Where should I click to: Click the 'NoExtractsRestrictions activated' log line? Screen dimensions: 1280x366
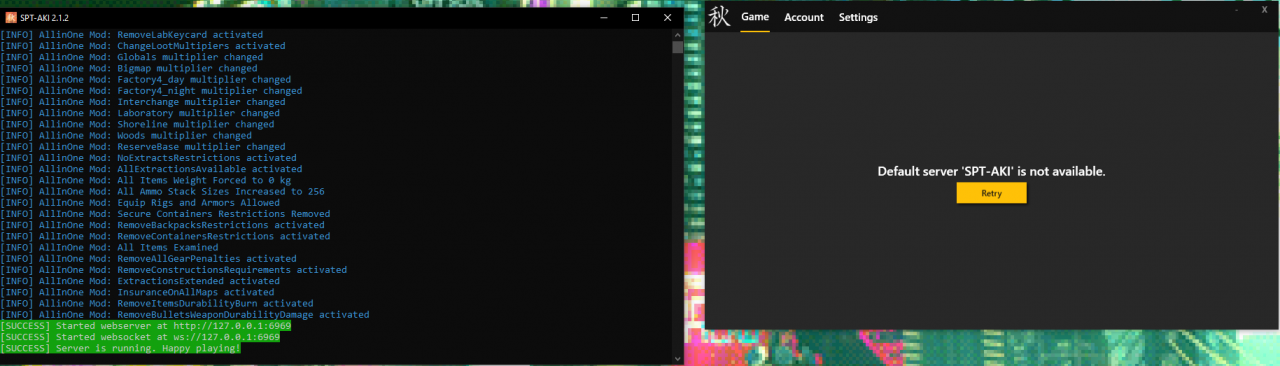pos(149,158)
